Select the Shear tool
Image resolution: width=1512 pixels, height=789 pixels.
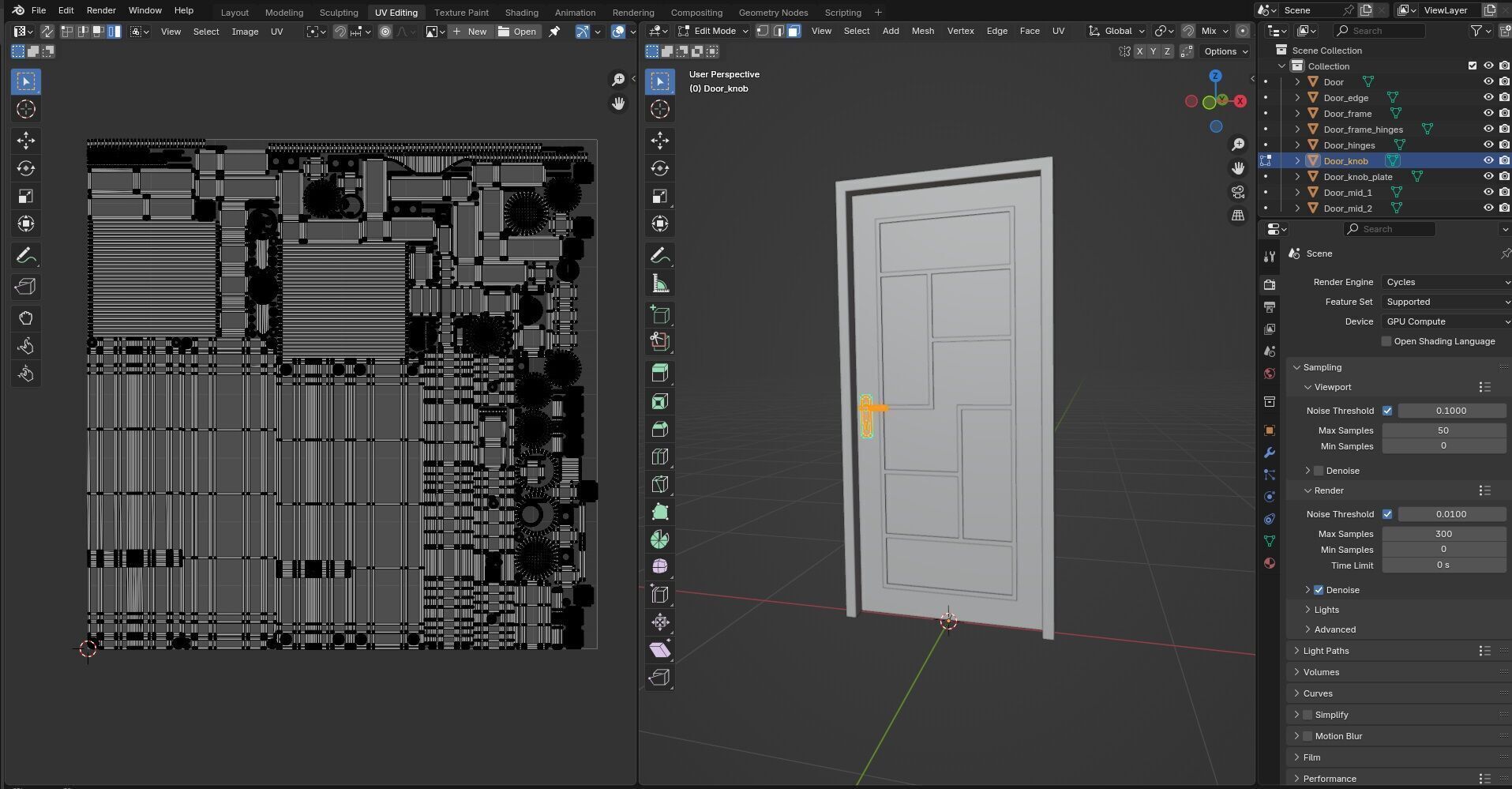pyautogui.click(x=660, y=649)
